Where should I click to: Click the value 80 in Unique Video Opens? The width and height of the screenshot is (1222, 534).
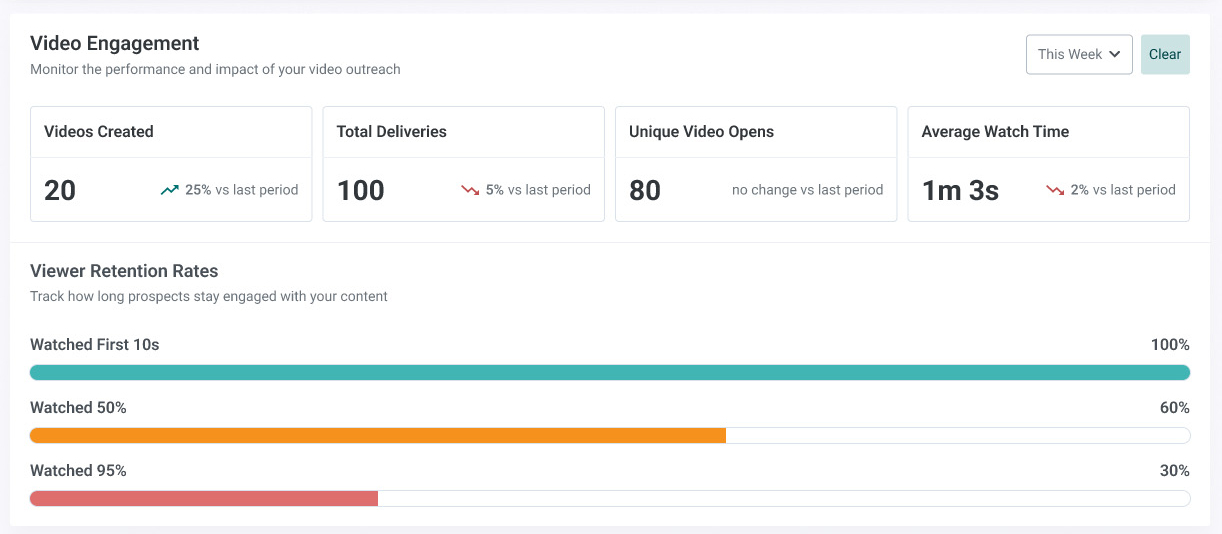click(x=645, y=190)
